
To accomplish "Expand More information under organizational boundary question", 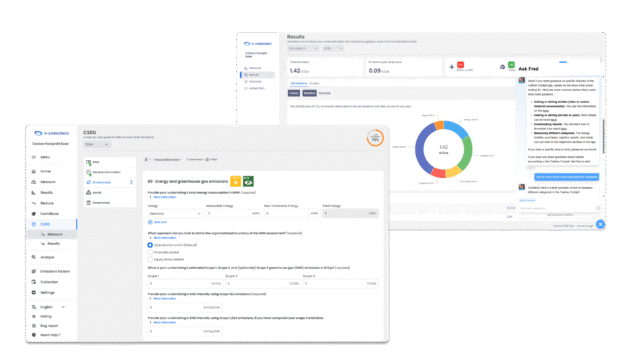I will [x=163, y=238].
